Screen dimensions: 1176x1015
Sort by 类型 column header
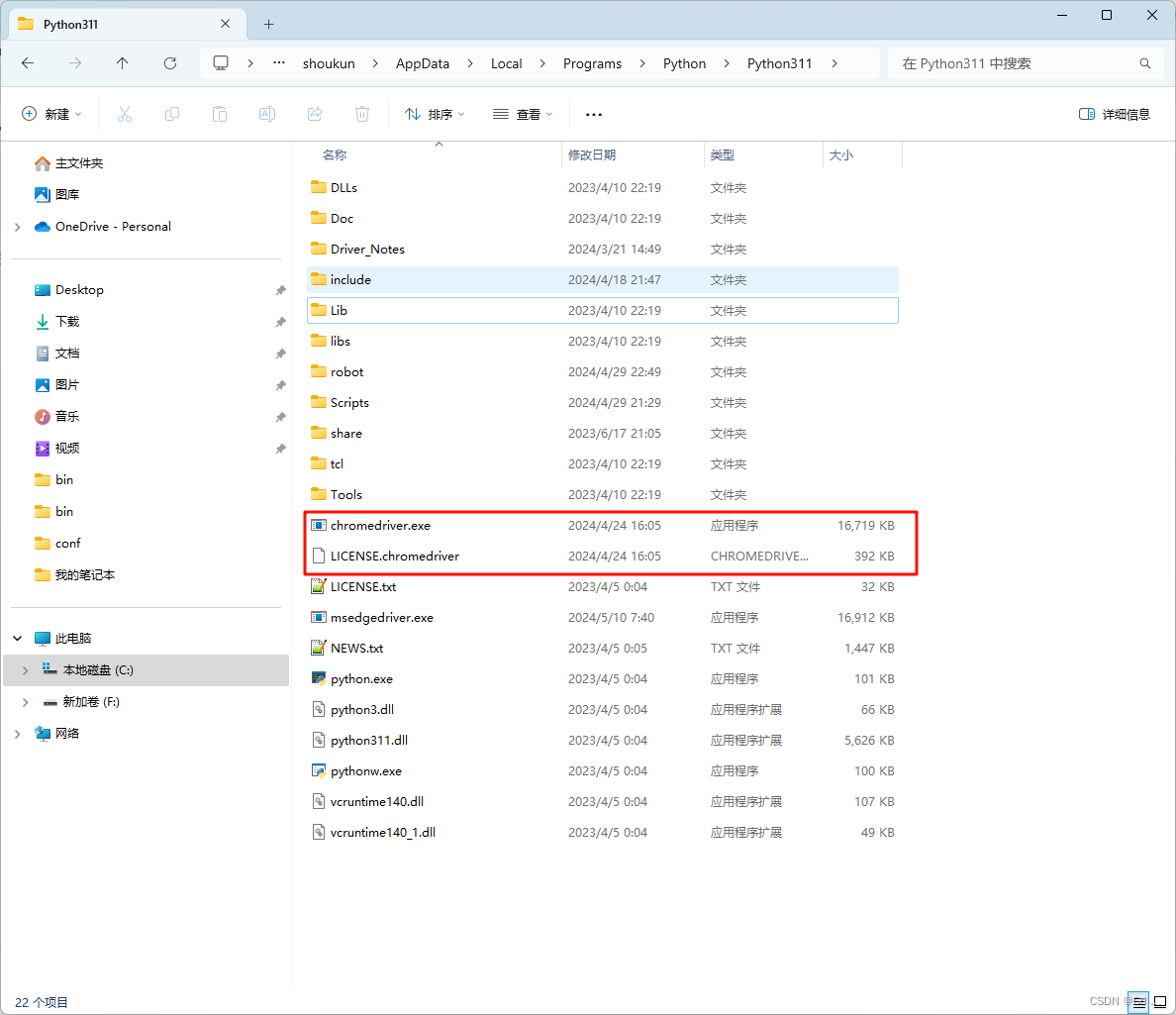[x=763, y=154]
